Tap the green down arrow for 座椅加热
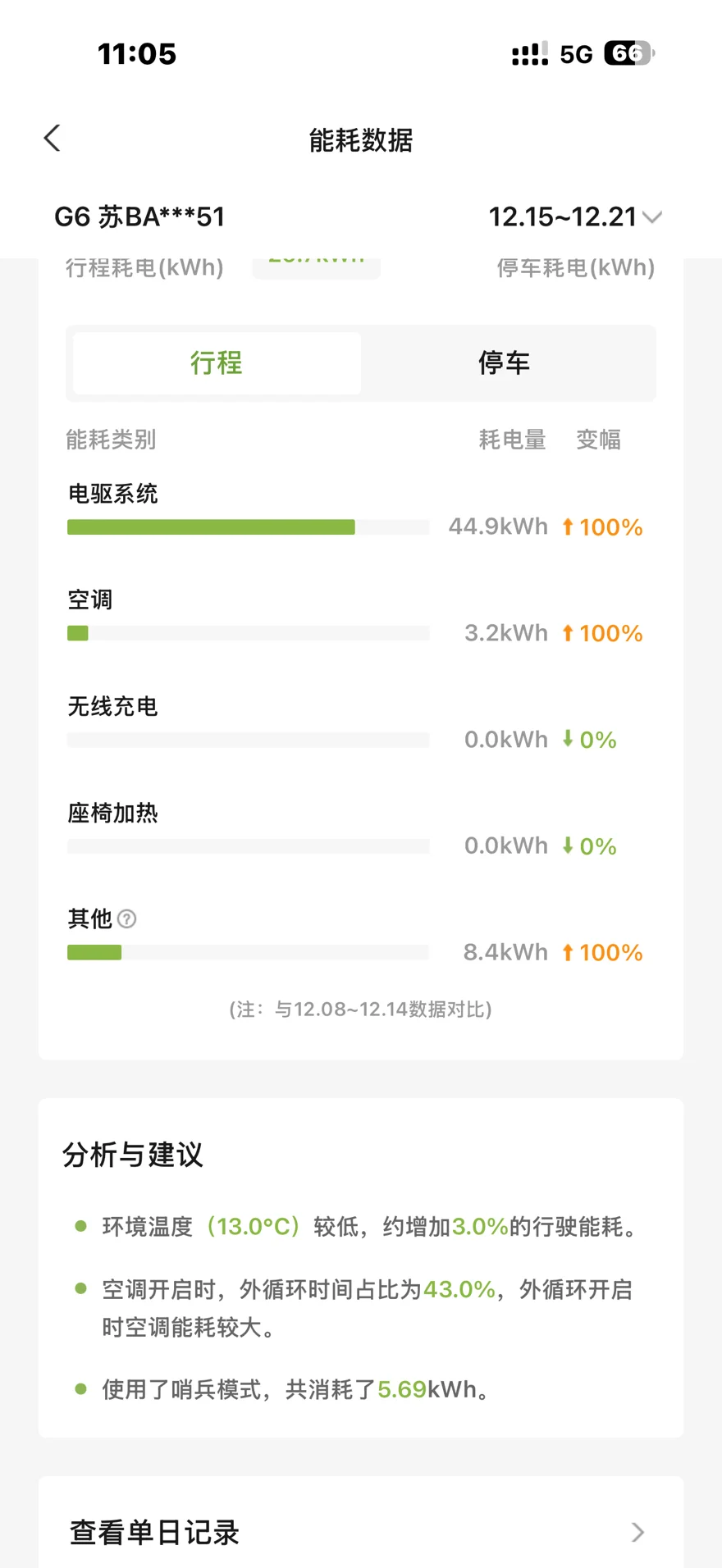The width and height of the screenshot is (722, 1568). 568,846
